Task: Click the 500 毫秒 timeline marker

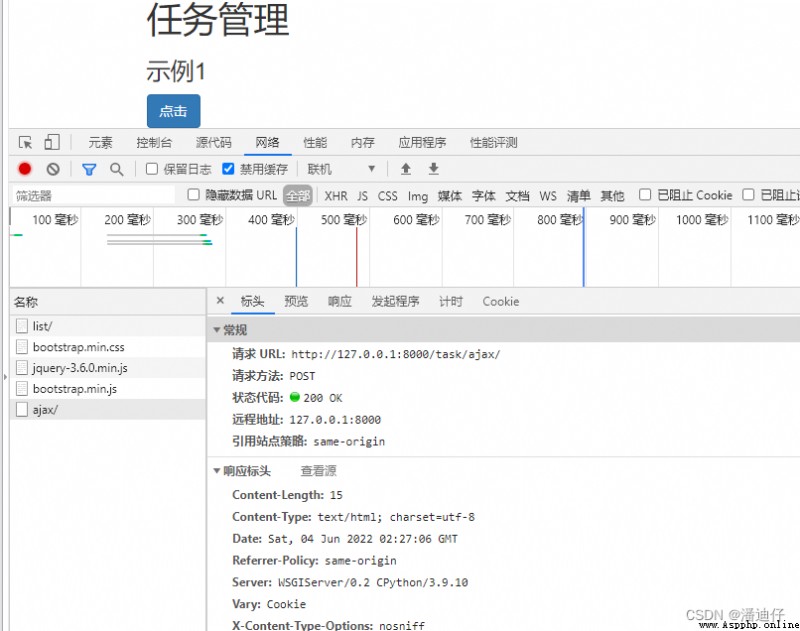Action: (344, 220)
